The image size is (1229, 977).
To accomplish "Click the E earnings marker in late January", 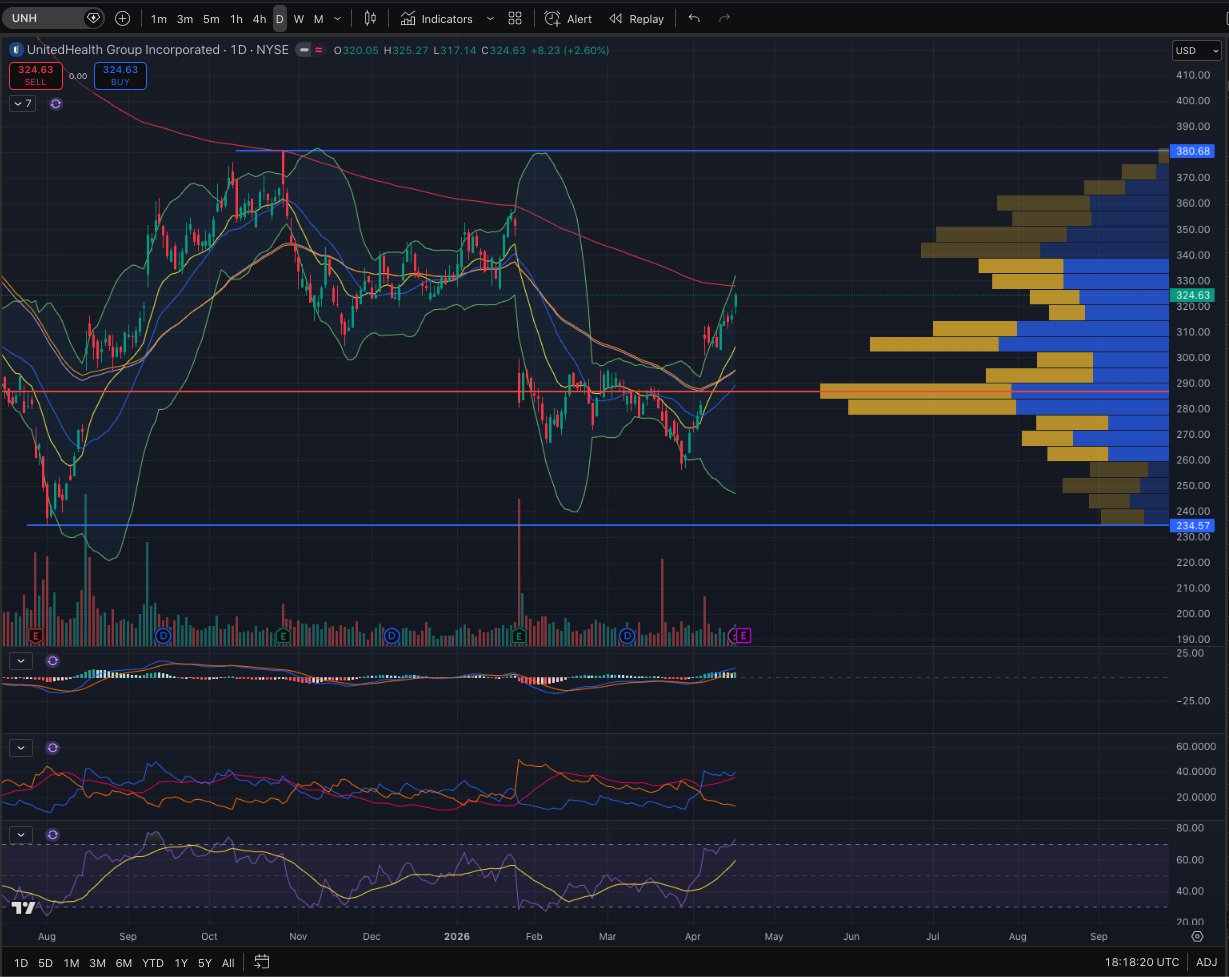I will click(x=520, y=635).
